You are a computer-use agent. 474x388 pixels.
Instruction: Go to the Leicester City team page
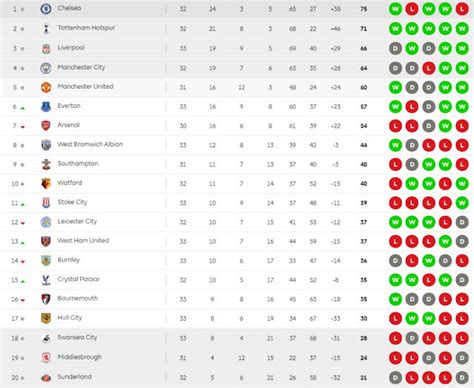coord(77,221)
